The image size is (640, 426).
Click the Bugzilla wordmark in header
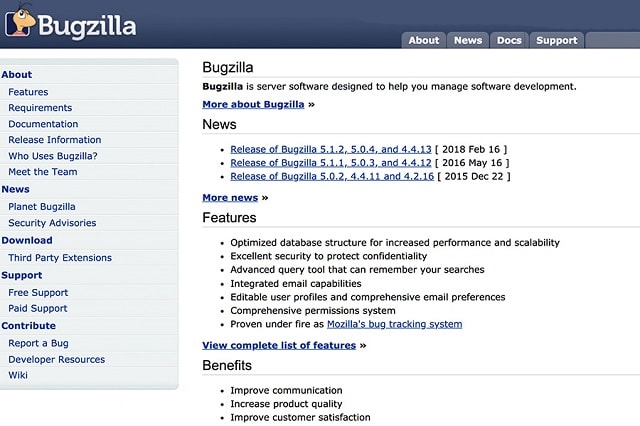tap(87, 26)
